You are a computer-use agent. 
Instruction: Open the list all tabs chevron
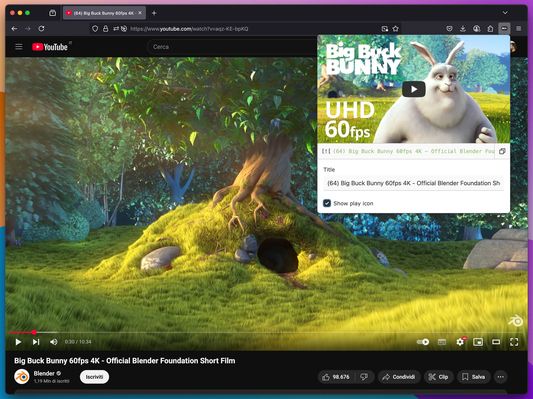pyautogui.click(x=505, y=13)
